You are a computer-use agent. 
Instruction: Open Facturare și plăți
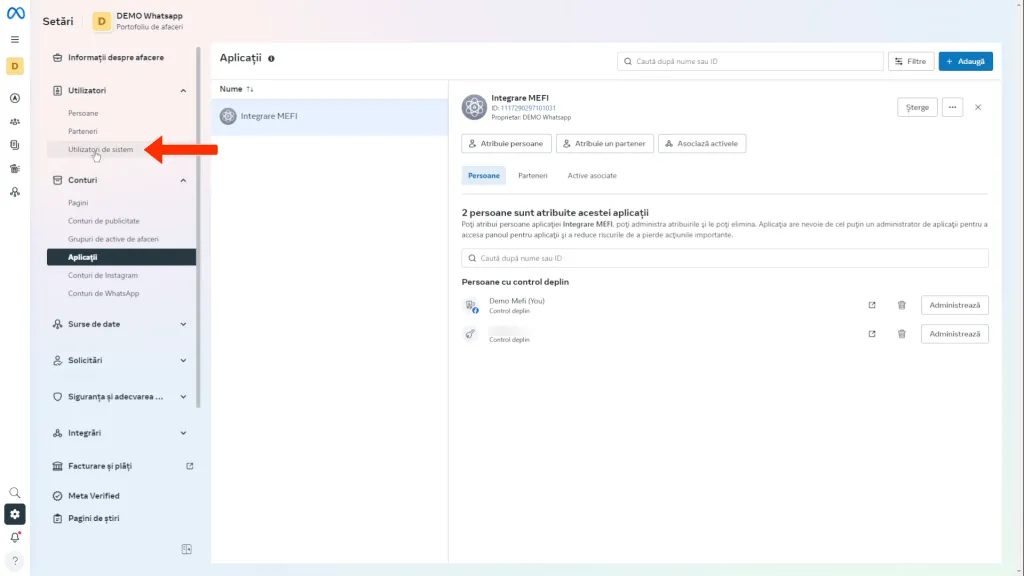(x=100, y=466)
